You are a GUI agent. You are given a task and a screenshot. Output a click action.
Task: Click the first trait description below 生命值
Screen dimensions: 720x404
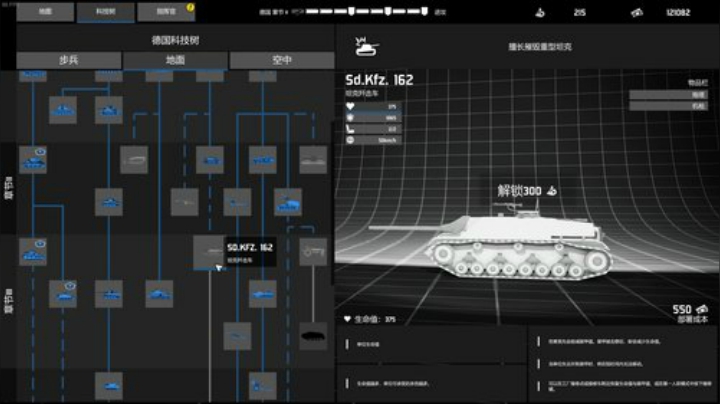pos(368,344)
